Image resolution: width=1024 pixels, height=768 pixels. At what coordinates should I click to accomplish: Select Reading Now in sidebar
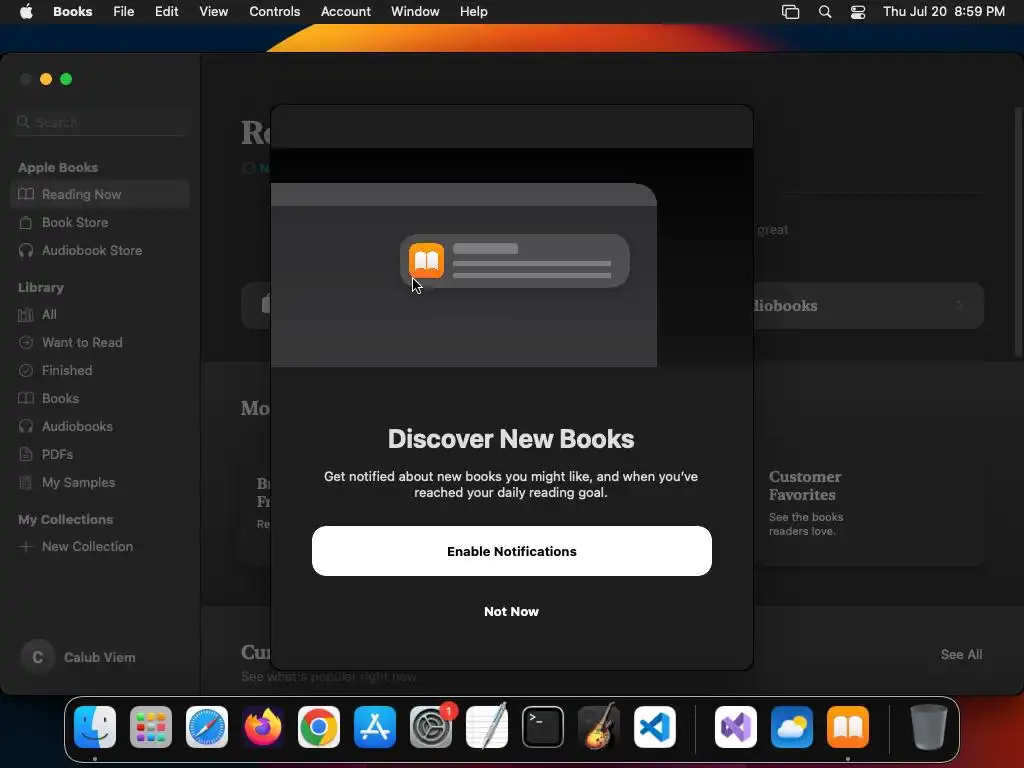pyautogui.click(x=100, y=194)
